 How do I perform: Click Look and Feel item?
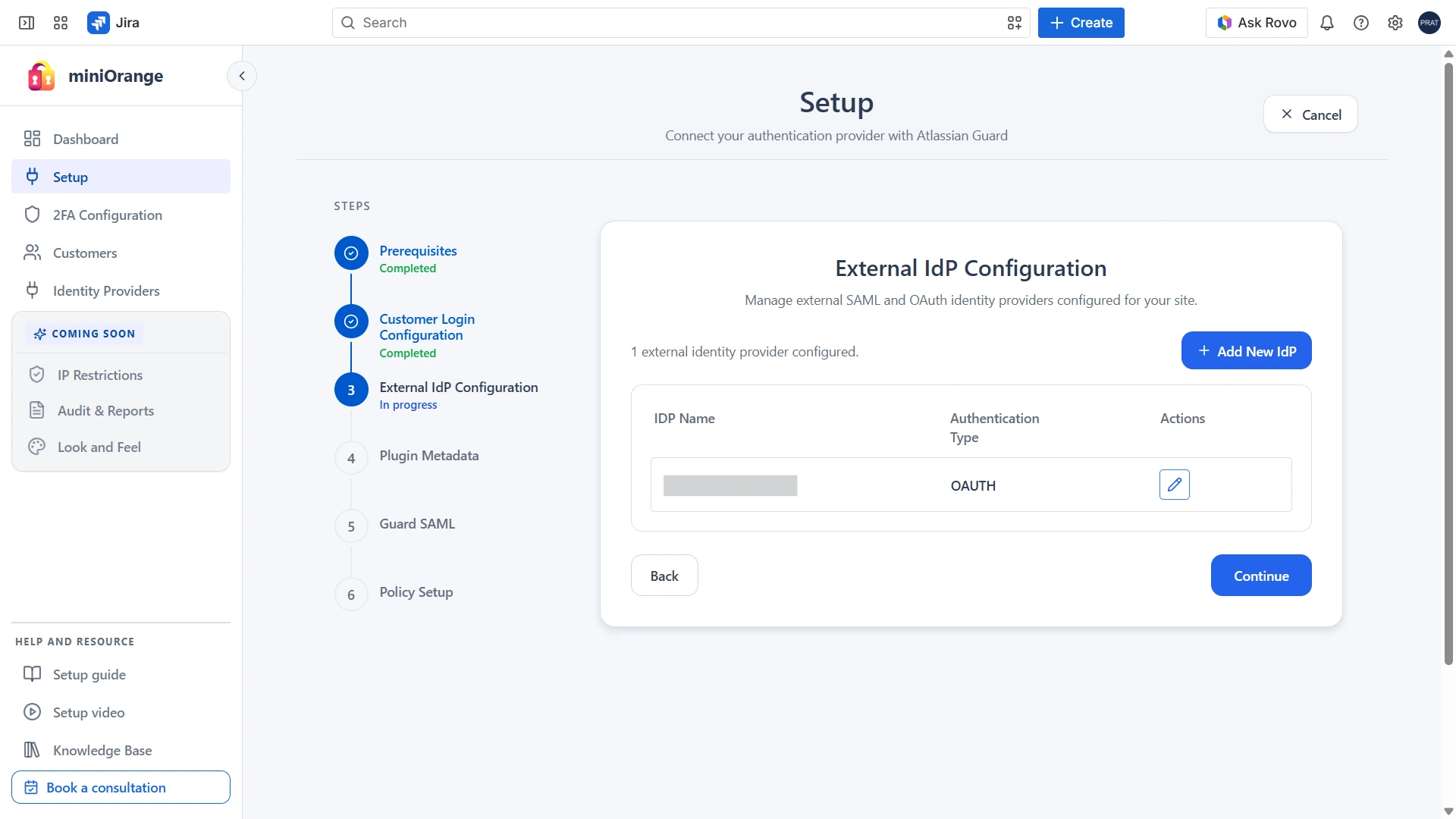[x=121, y=447]
